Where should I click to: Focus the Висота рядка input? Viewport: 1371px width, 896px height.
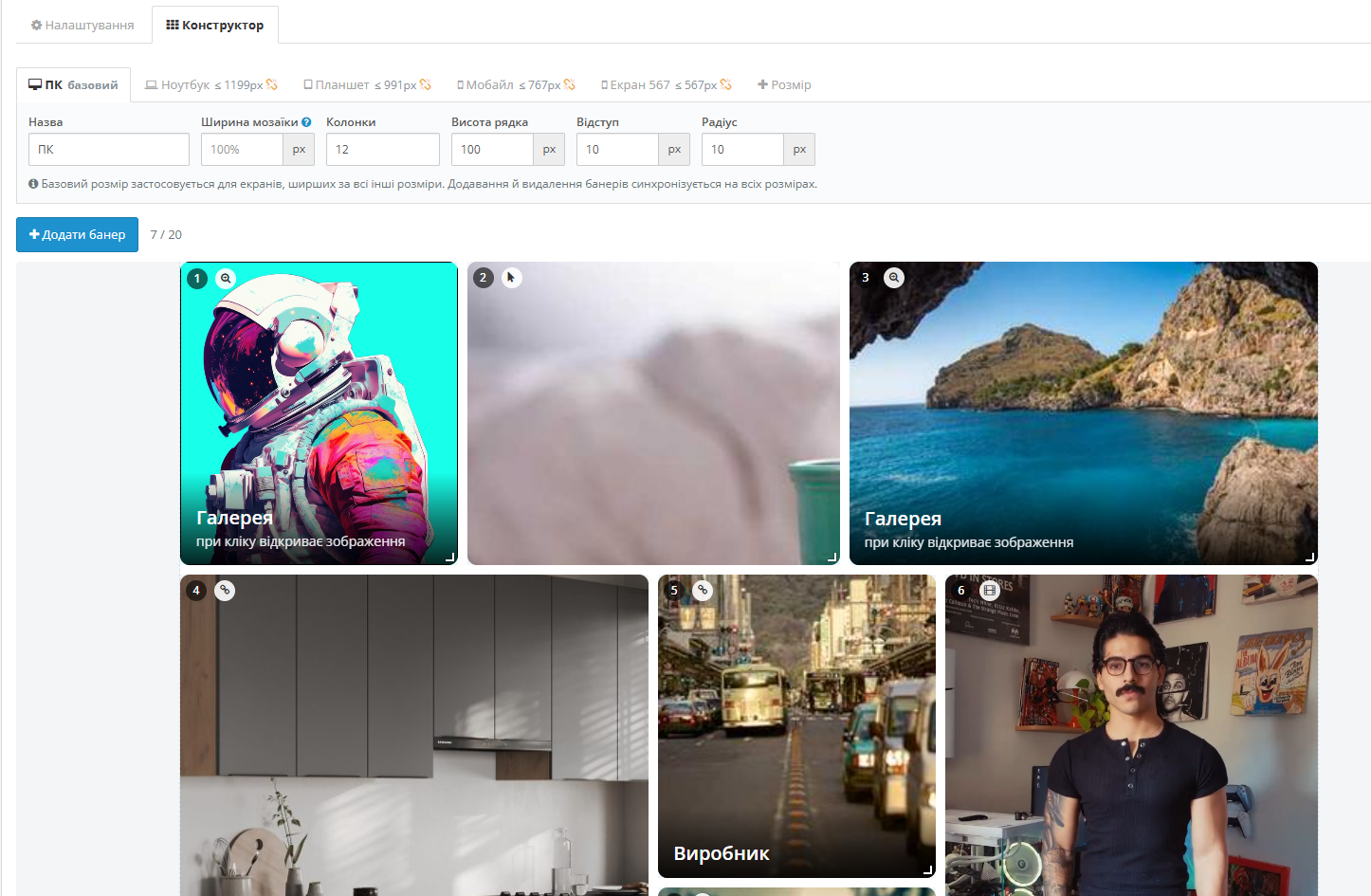pyautogui.click(x=492, y=150)
